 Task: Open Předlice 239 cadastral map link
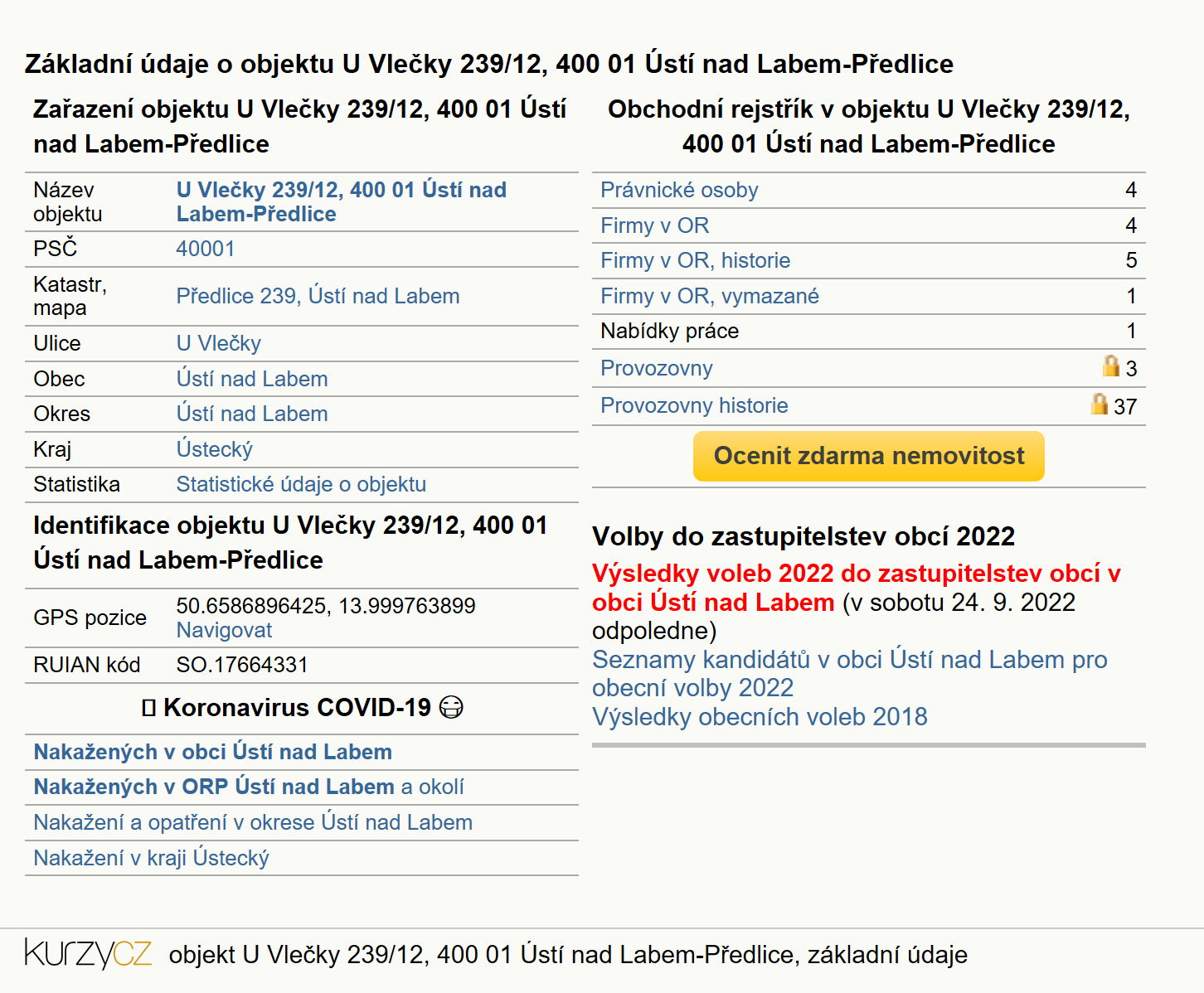318,296
